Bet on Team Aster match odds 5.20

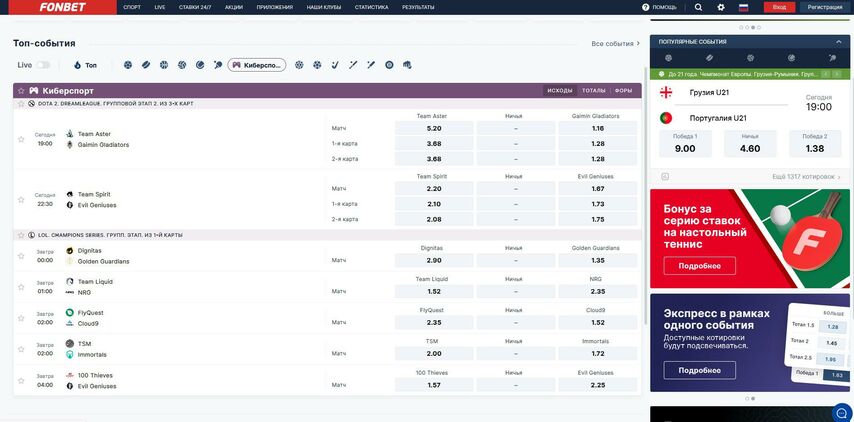tap(434, 129)
